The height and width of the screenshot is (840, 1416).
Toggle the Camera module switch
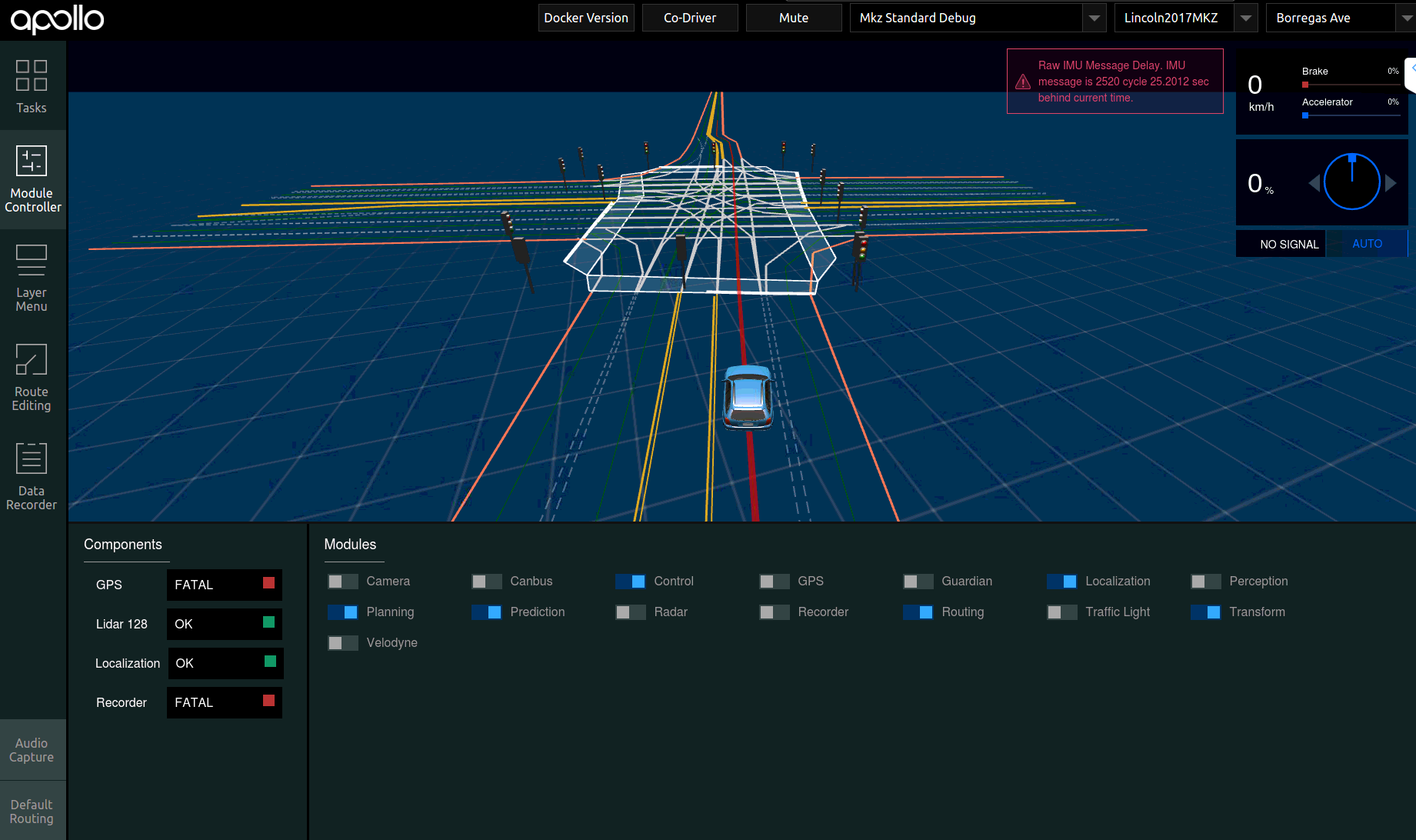pos(343,582)
